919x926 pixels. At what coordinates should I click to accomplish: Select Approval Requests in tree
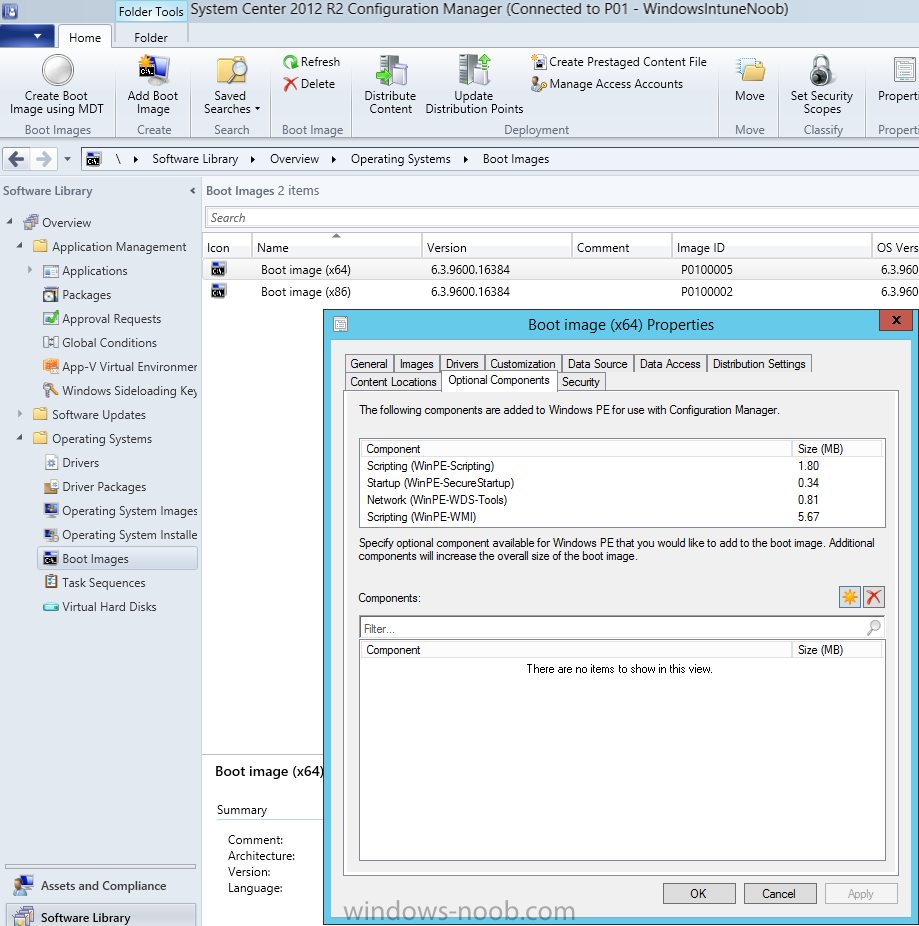(111, 319)
